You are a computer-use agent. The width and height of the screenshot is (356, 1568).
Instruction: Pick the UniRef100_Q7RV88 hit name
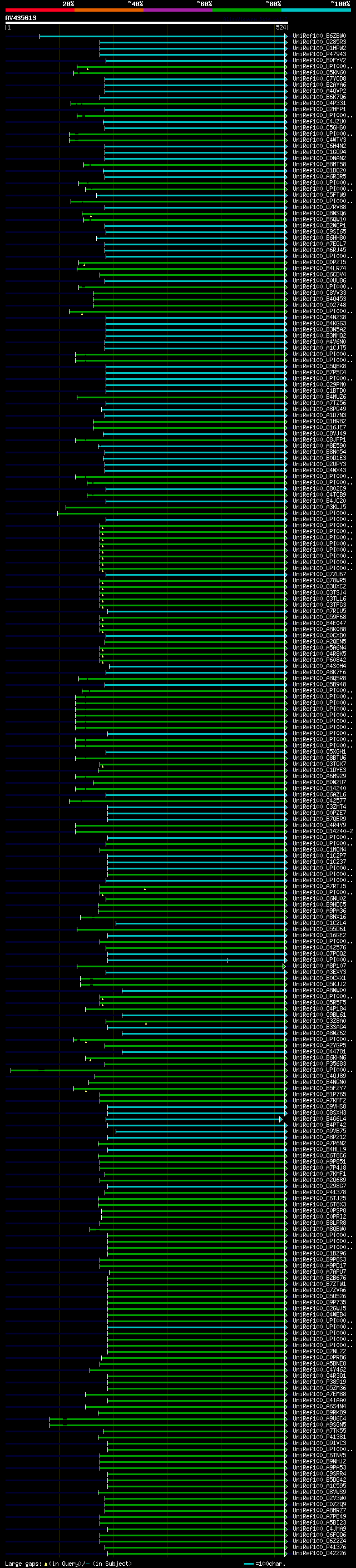point(319,207)
